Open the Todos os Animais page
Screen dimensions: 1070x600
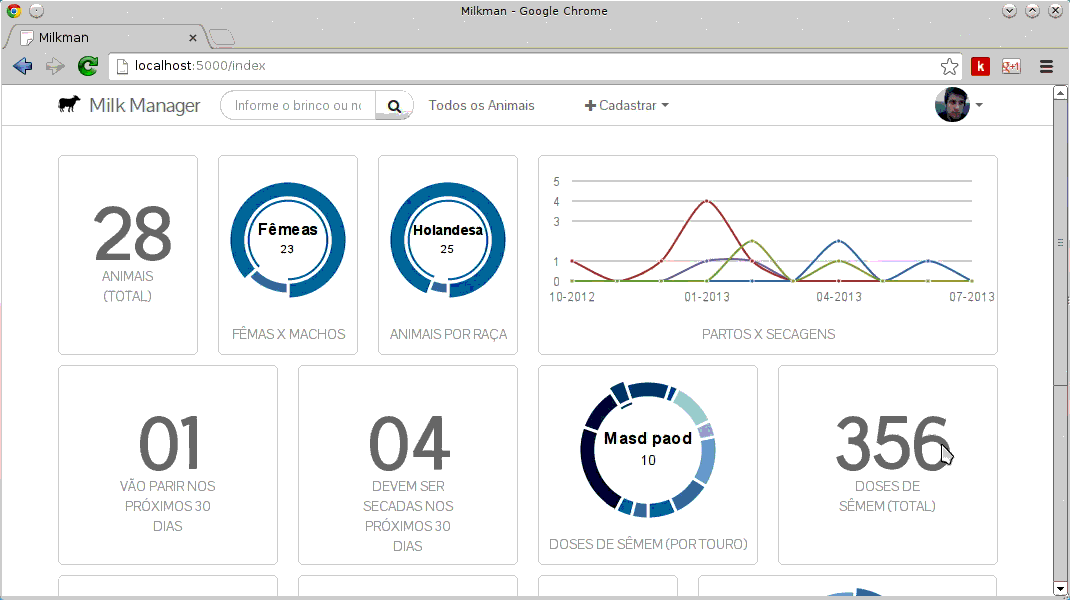coord(481,106)
